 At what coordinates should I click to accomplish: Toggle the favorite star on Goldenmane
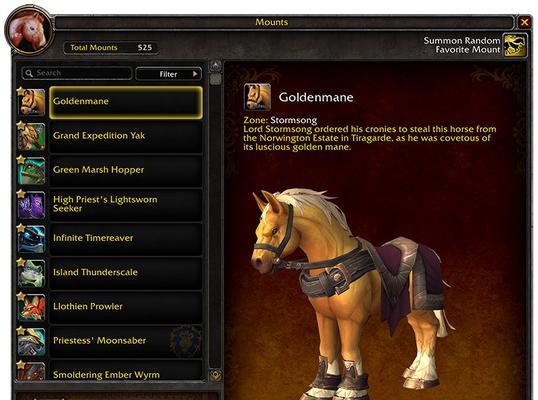pyautogui.click(x=21, y=91)
